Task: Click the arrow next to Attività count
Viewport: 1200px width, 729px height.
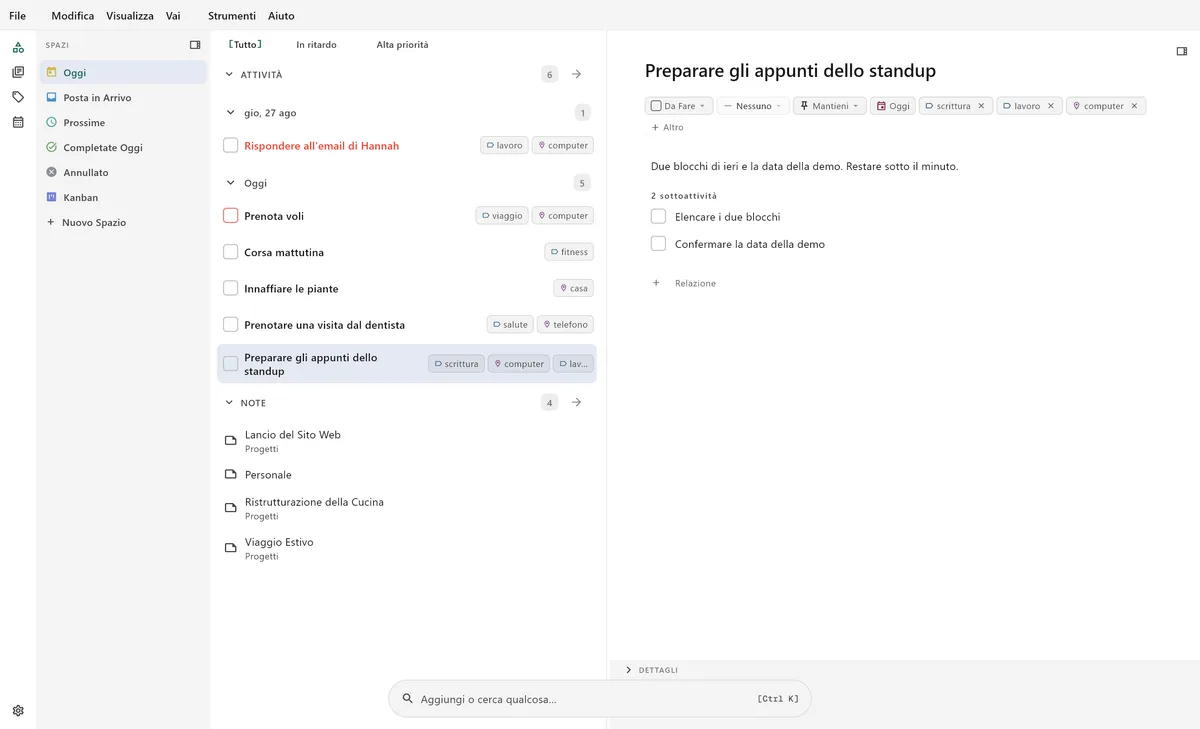Action: coord(577,74)
